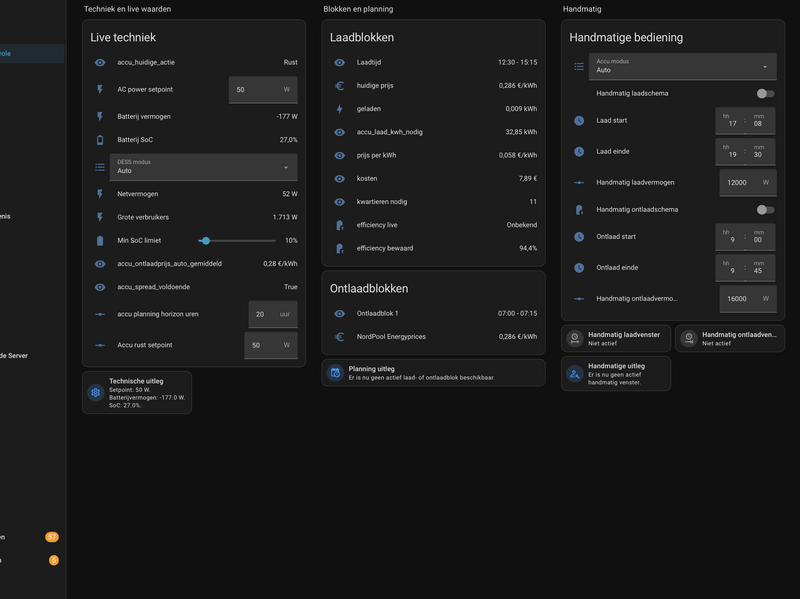The height and width of the screenshot is (599, 800).
Task: Click the person icon on Handmatige uitleg card
Action: coord(574,374)
